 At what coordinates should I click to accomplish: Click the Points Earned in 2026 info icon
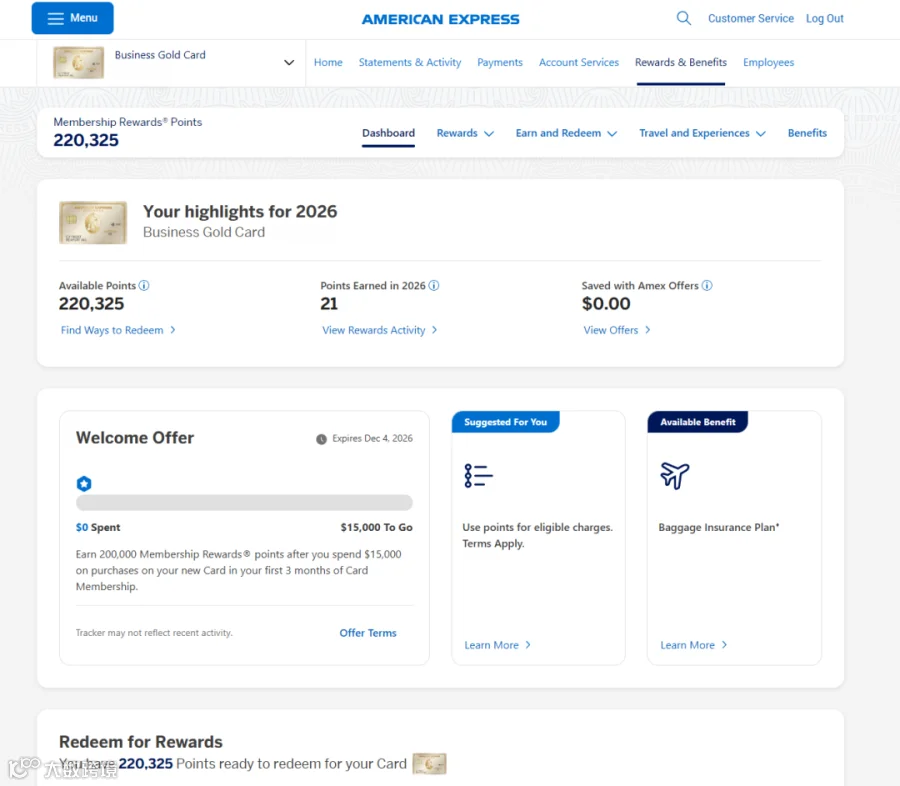[x=434, y=285]
